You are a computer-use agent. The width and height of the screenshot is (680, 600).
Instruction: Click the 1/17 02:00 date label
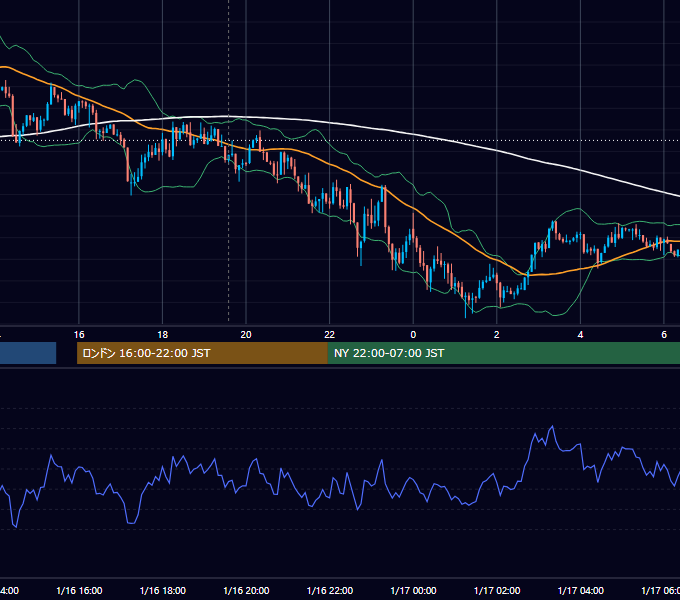point(497,590)
